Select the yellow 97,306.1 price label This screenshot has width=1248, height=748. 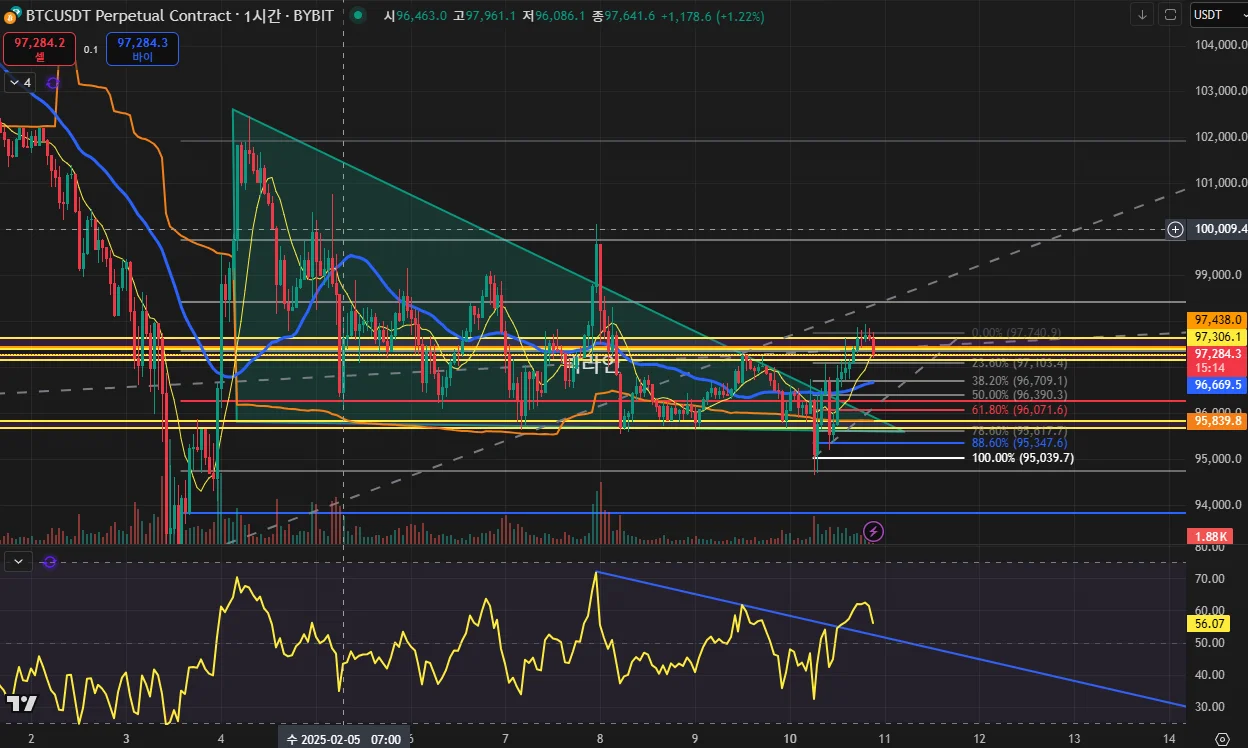tap(1216, 336)
